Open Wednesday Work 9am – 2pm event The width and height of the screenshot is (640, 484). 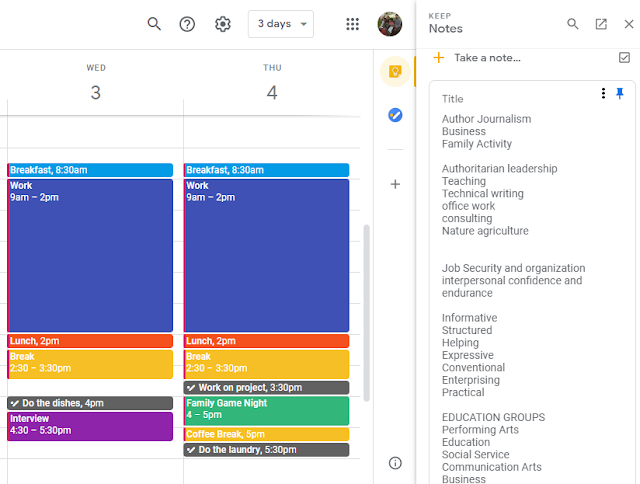pos(90,255)
